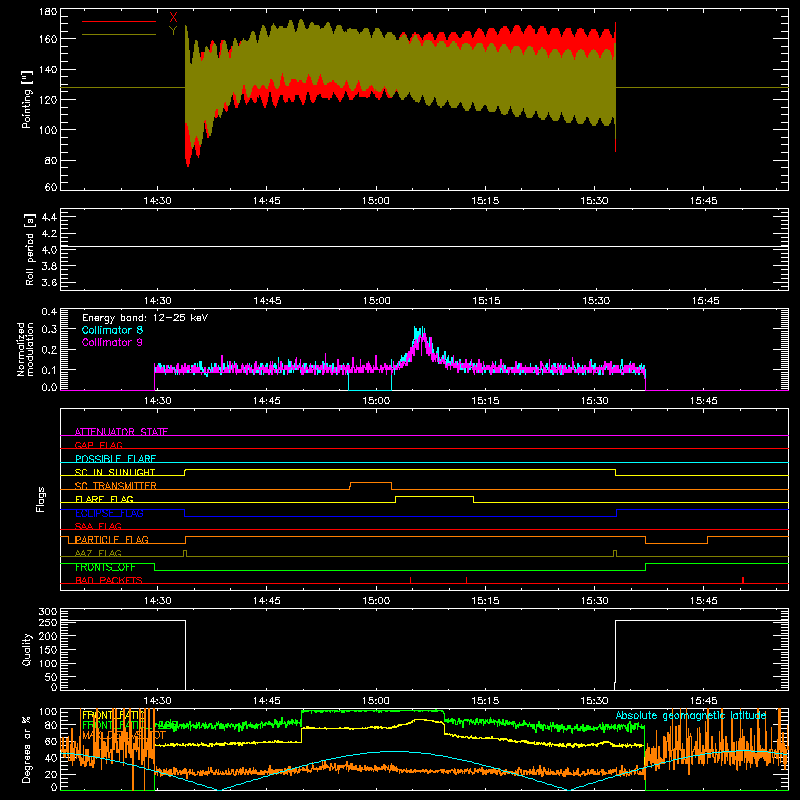Click the 250 value on the Quality axis
The width and height of the screenshot is (800, 800).
click(x=47, y=622)
